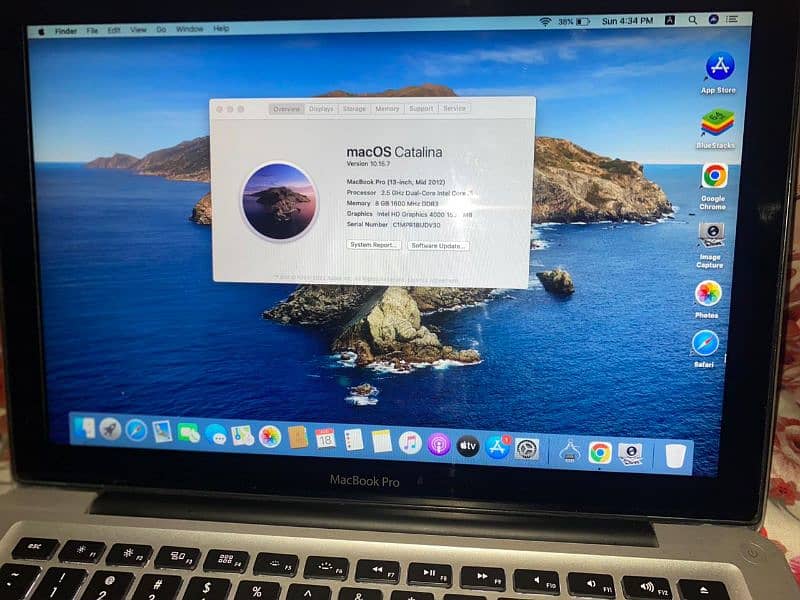Image resolution: width=800 pixels, height=600 pixels.
Task: Switch to the Displays tab
Action: (x=321, y=108)
